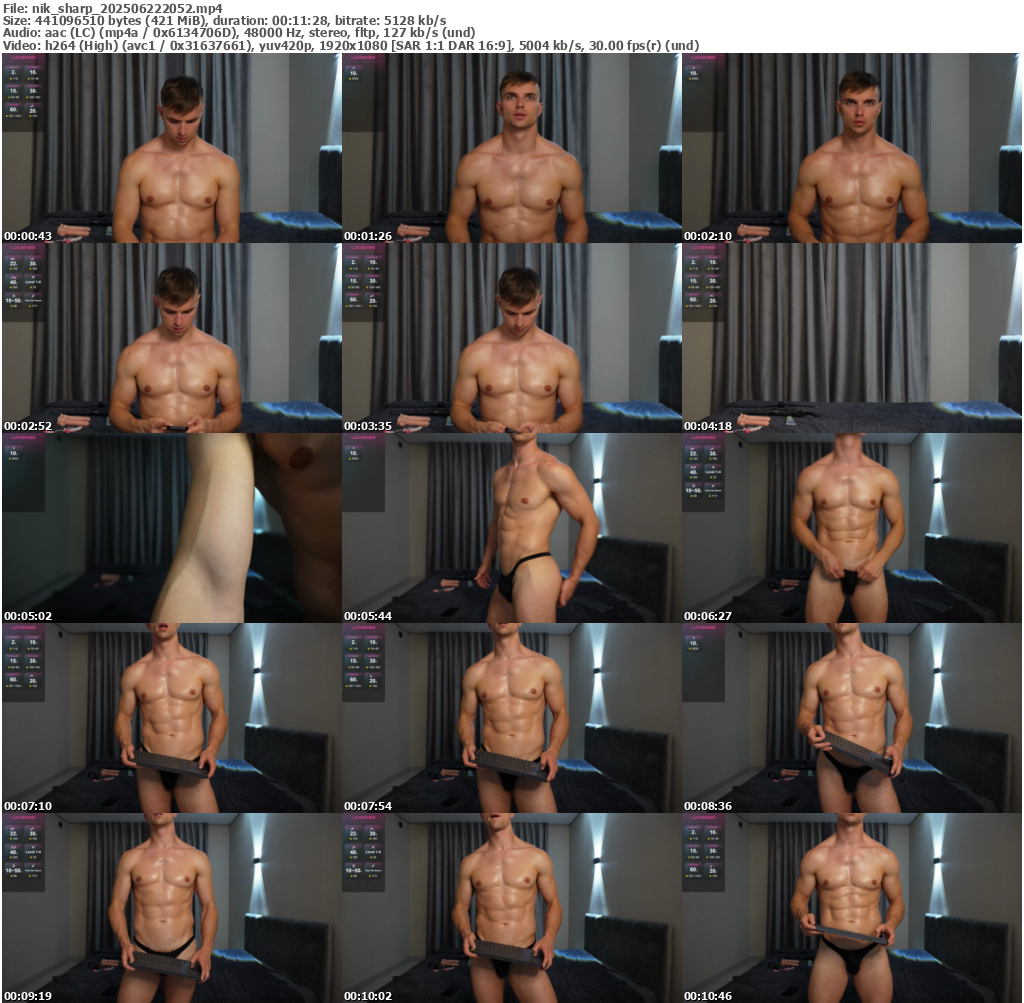Click the Audio aac stream info line

click(239, 33)
